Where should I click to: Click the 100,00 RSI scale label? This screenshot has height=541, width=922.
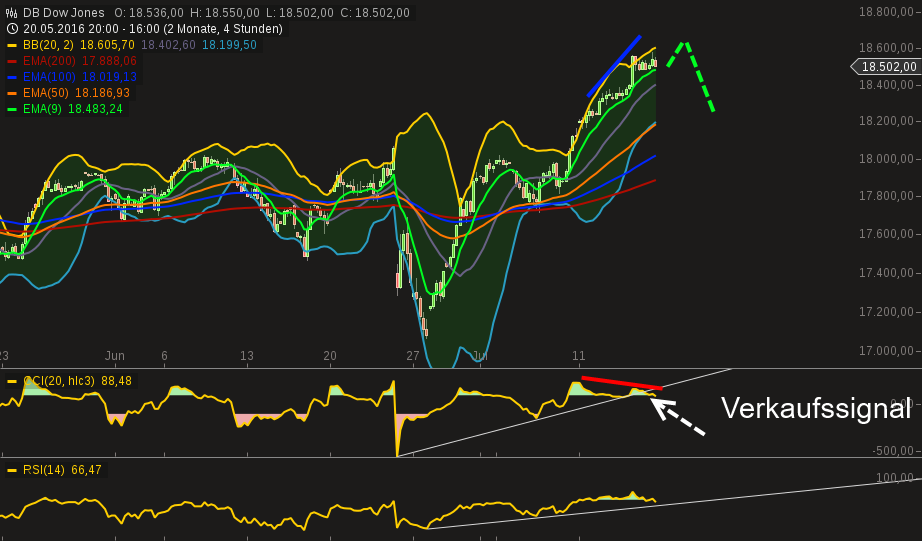(896, 478)
